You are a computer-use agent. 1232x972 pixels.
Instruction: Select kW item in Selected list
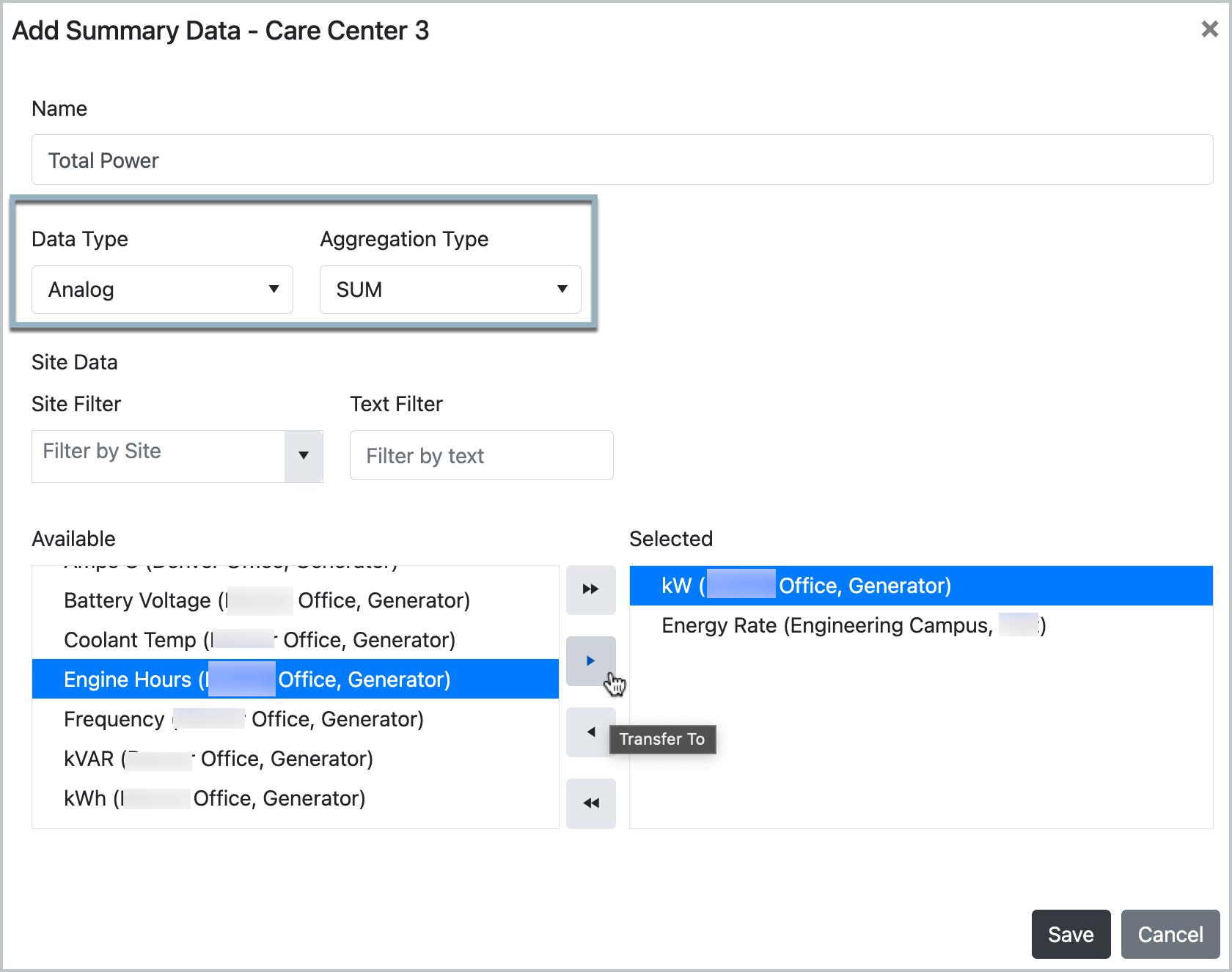(x=806, y=586)
